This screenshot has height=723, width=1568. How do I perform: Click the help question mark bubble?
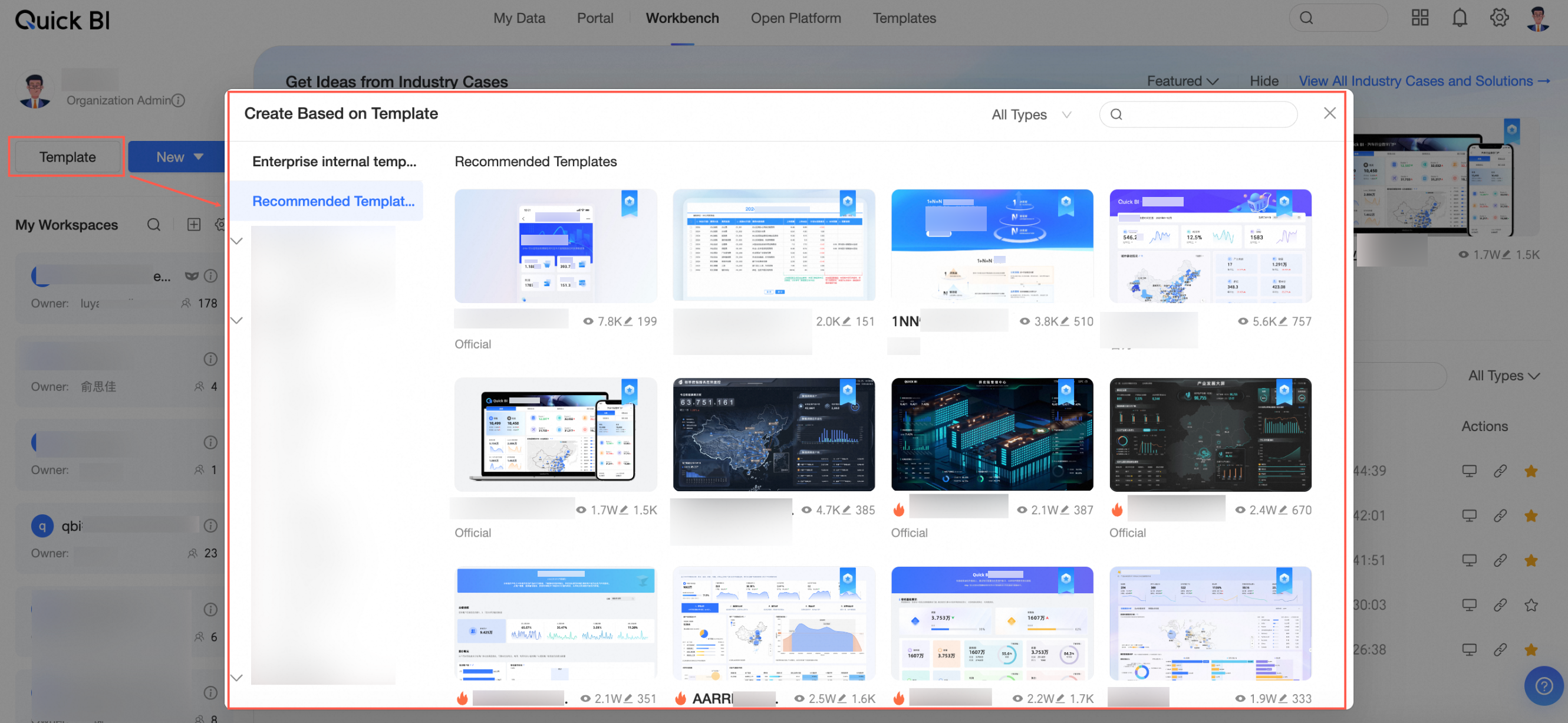pyautogui.click(x=1544, y=686)
